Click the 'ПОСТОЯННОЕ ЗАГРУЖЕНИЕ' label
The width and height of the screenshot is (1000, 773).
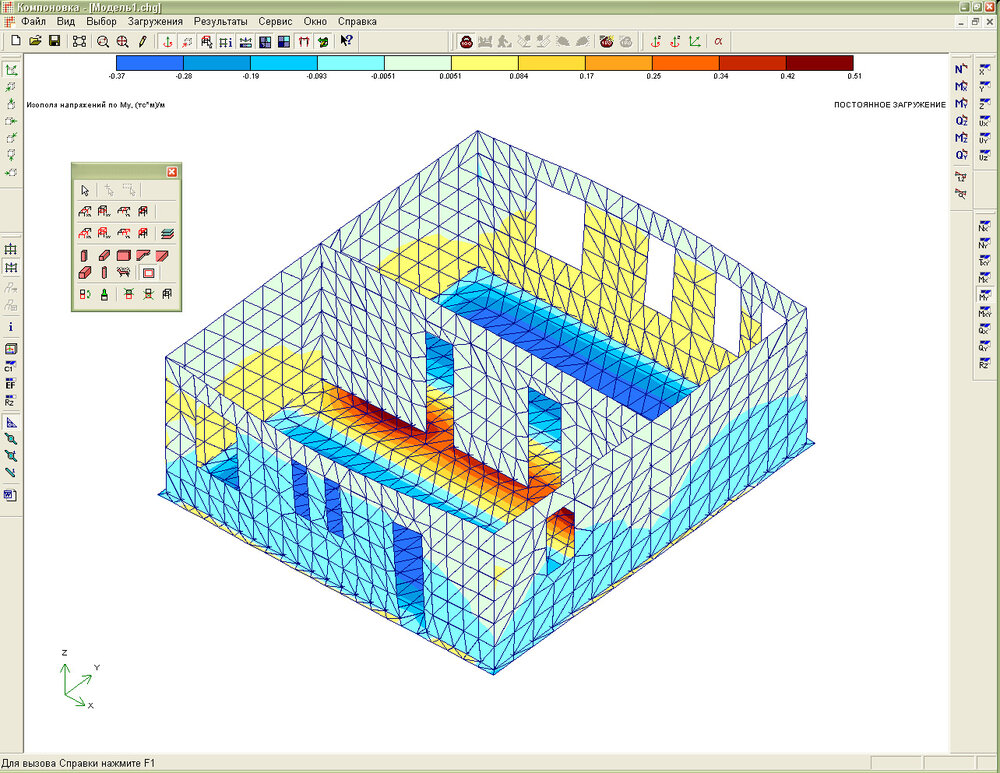pos(890,105)
